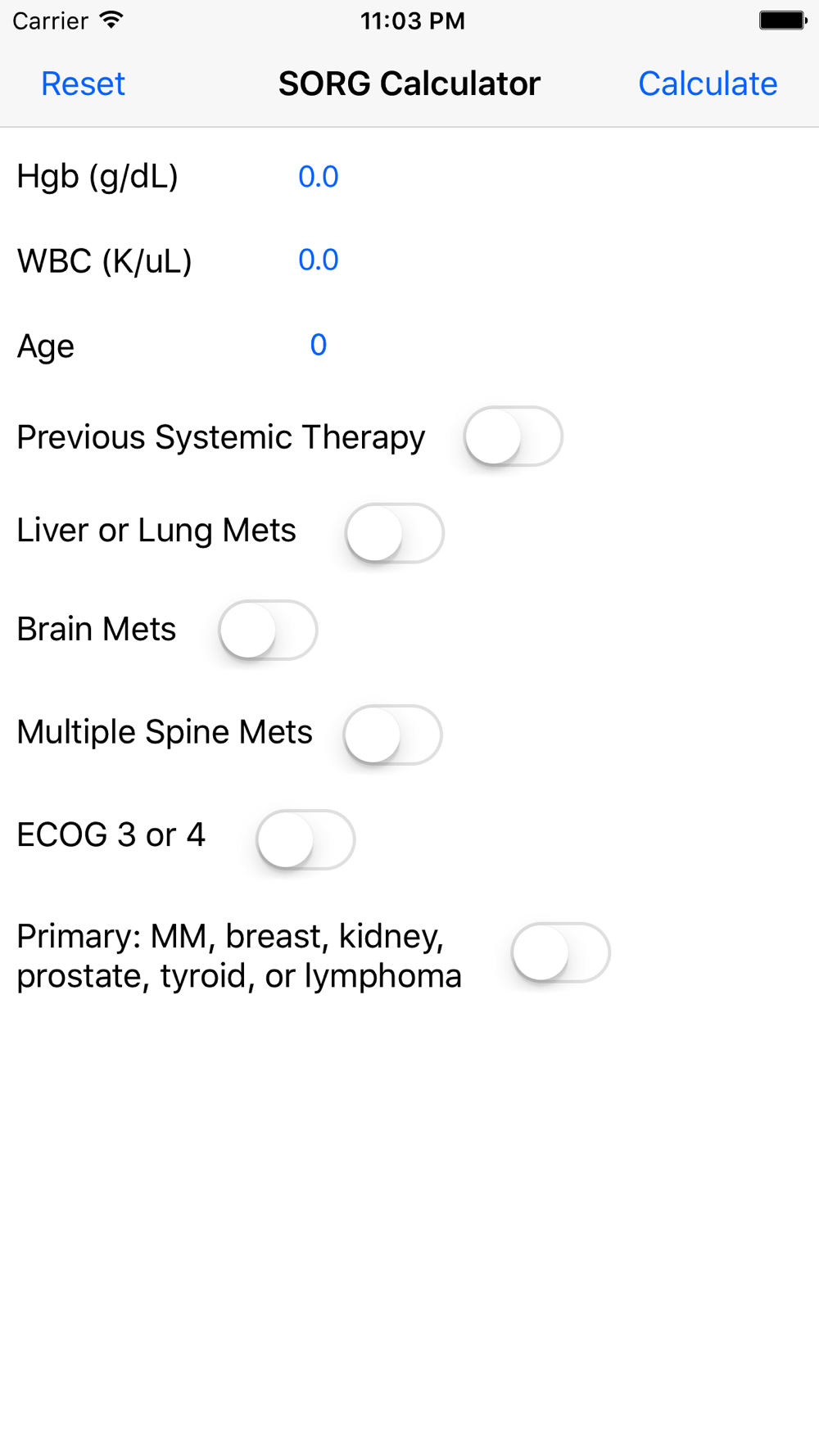Tap the Primary tumor type label text
This screenshot has height=1456, width=819.
tap(239, 956)
